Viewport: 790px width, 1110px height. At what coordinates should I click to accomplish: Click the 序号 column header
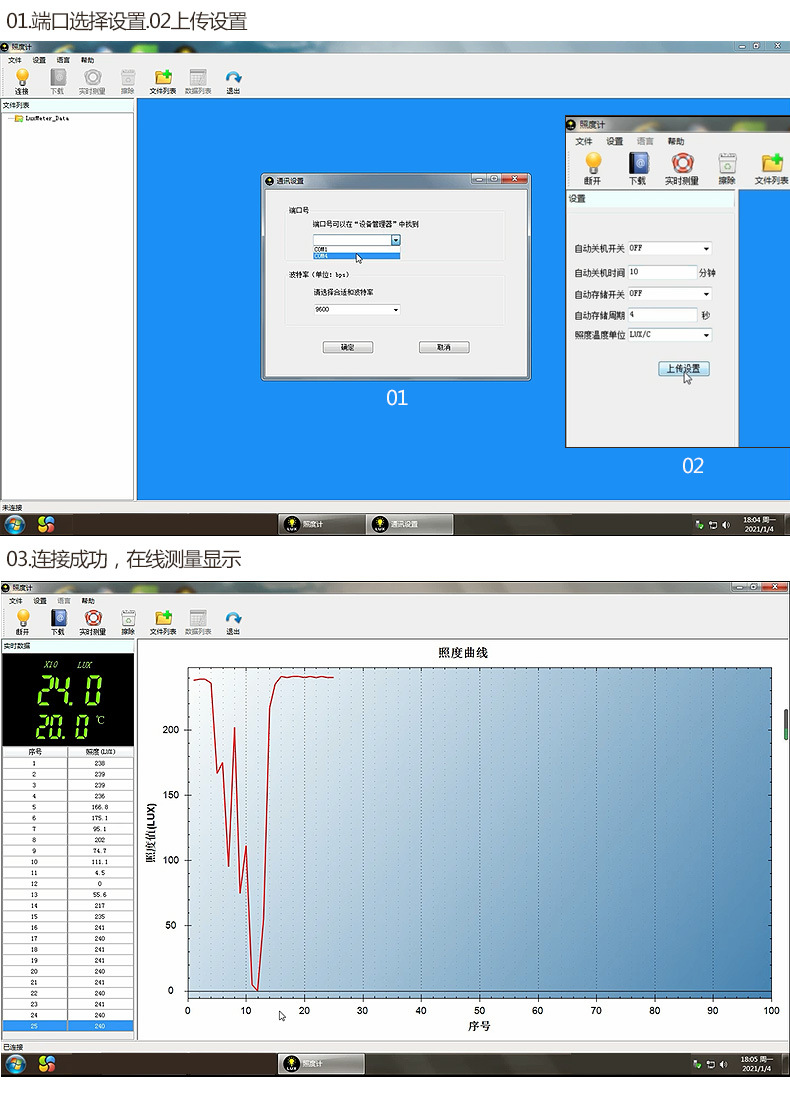(35, 752)
